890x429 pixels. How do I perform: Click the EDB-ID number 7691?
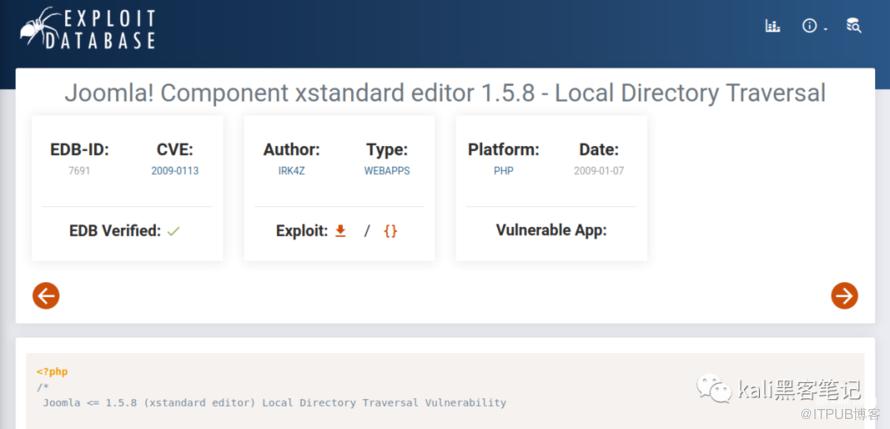click(79, 171)
